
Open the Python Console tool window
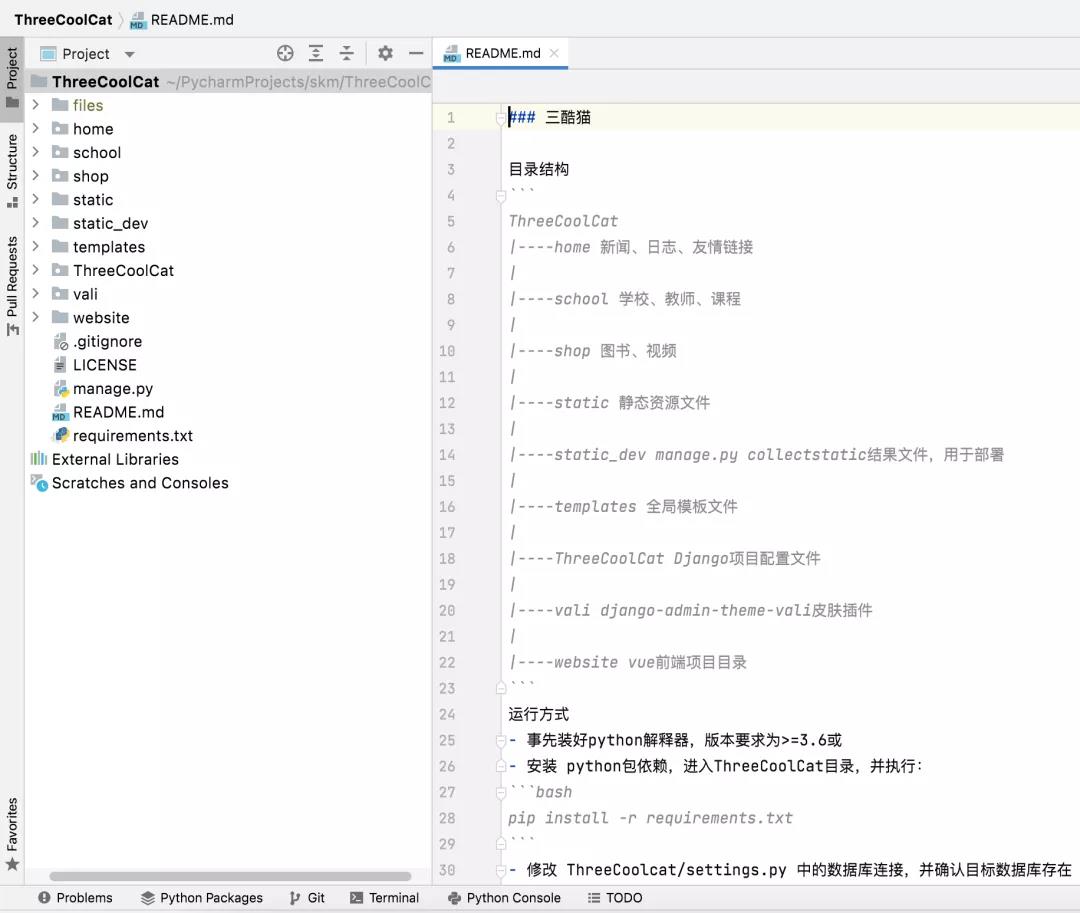point(504,898)
